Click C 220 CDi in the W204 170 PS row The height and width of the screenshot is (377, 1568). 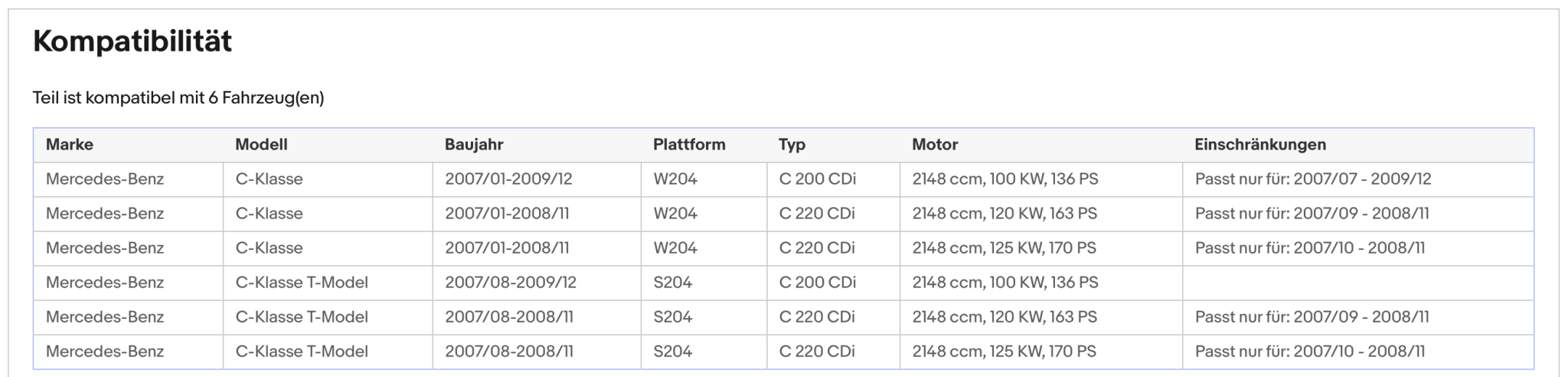click(x=817, y=248)
